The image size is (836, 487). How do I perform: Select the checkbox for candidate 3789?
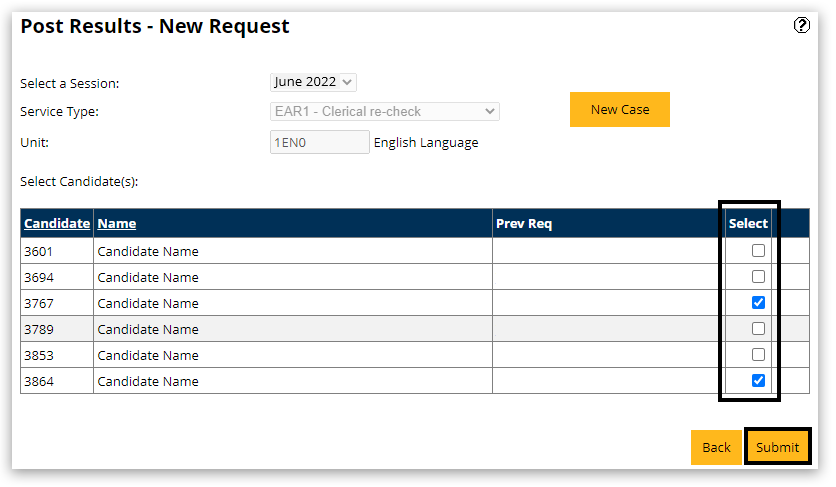(x=758, y=329)
